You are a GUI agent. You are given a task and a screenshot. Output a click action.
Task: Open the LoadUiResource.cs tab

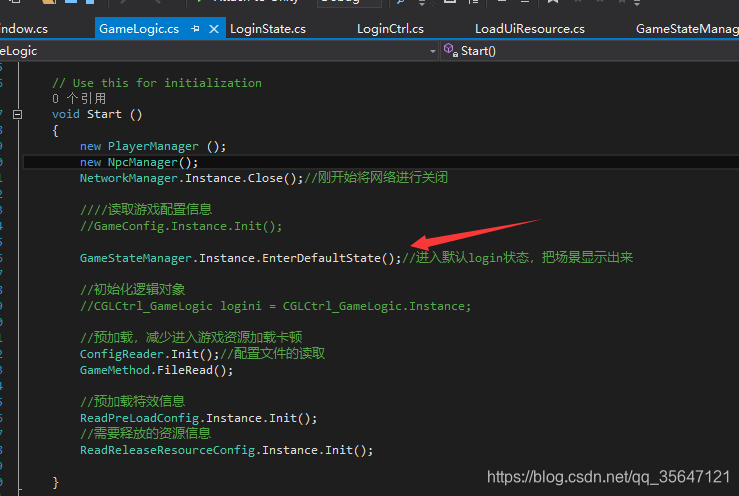529,29
